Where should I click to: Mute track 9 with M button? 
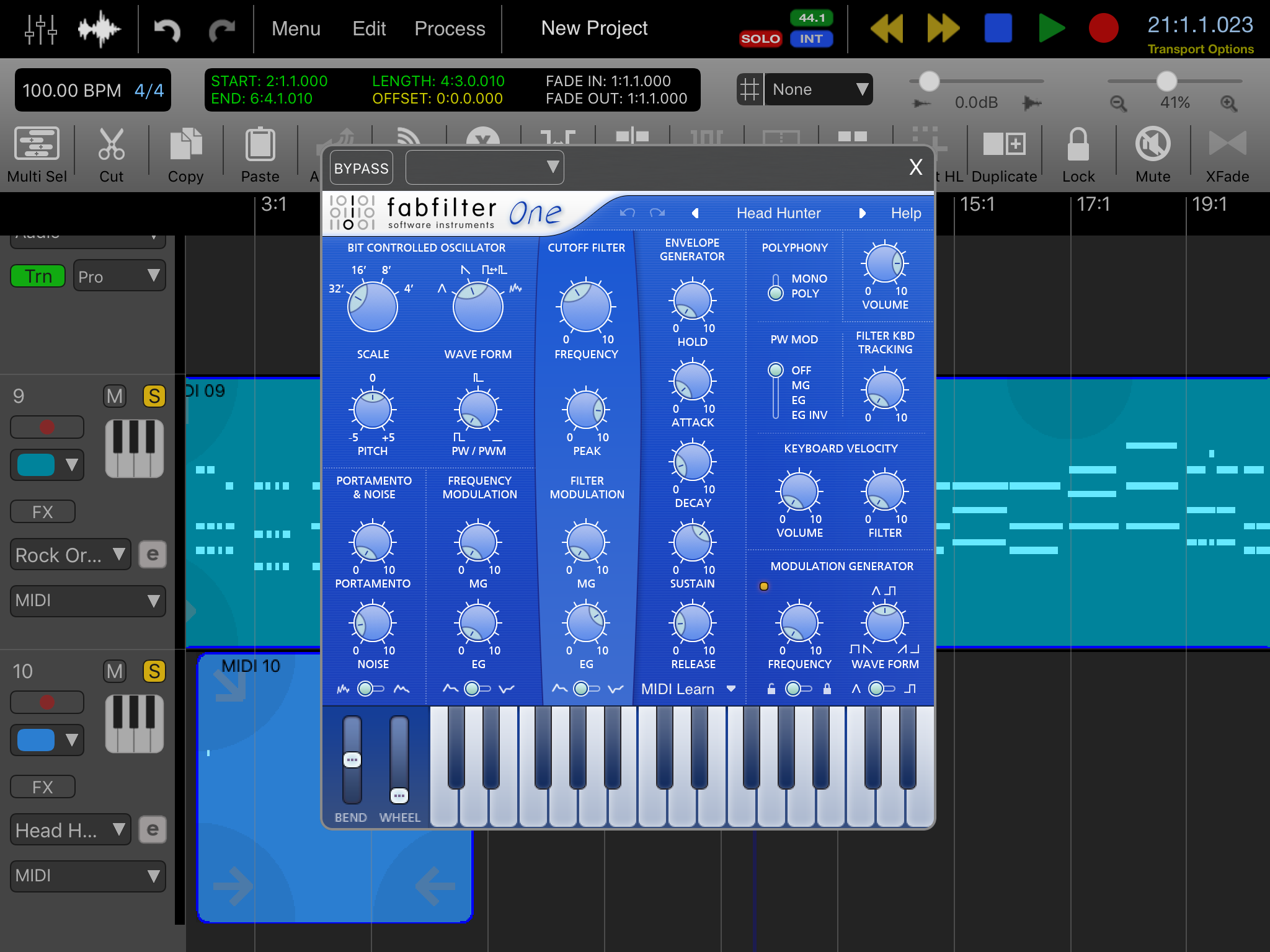(x=115, y=396)
